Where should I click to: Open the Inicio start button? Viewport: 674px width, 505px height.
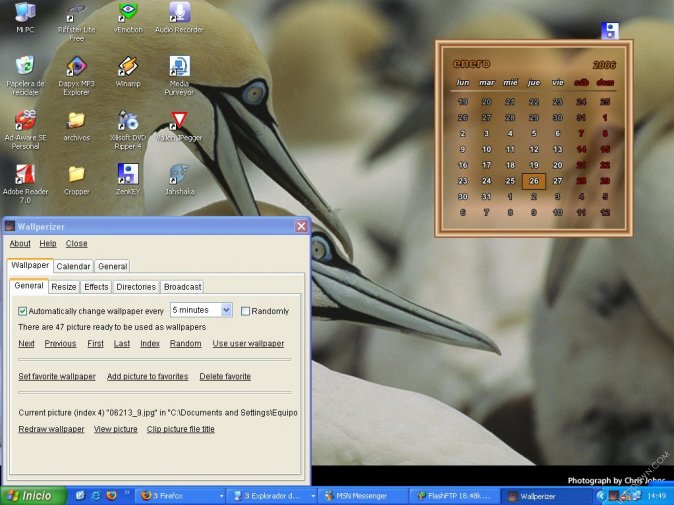(x=30, y=496)
